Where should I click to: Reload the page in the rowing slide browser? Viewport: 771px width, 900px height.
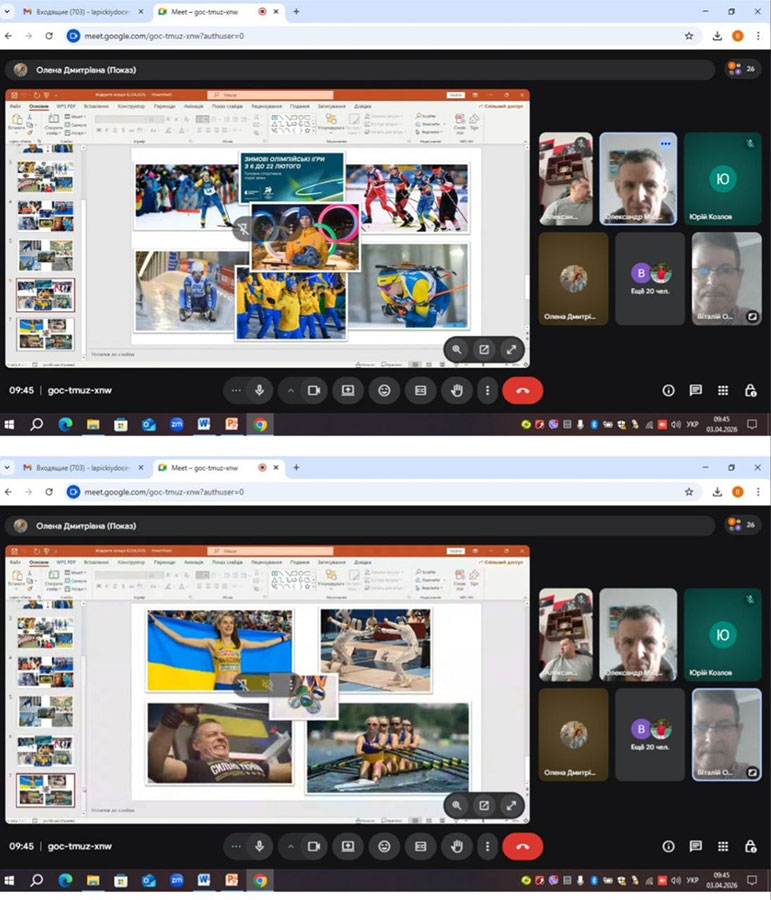(49, 491)
